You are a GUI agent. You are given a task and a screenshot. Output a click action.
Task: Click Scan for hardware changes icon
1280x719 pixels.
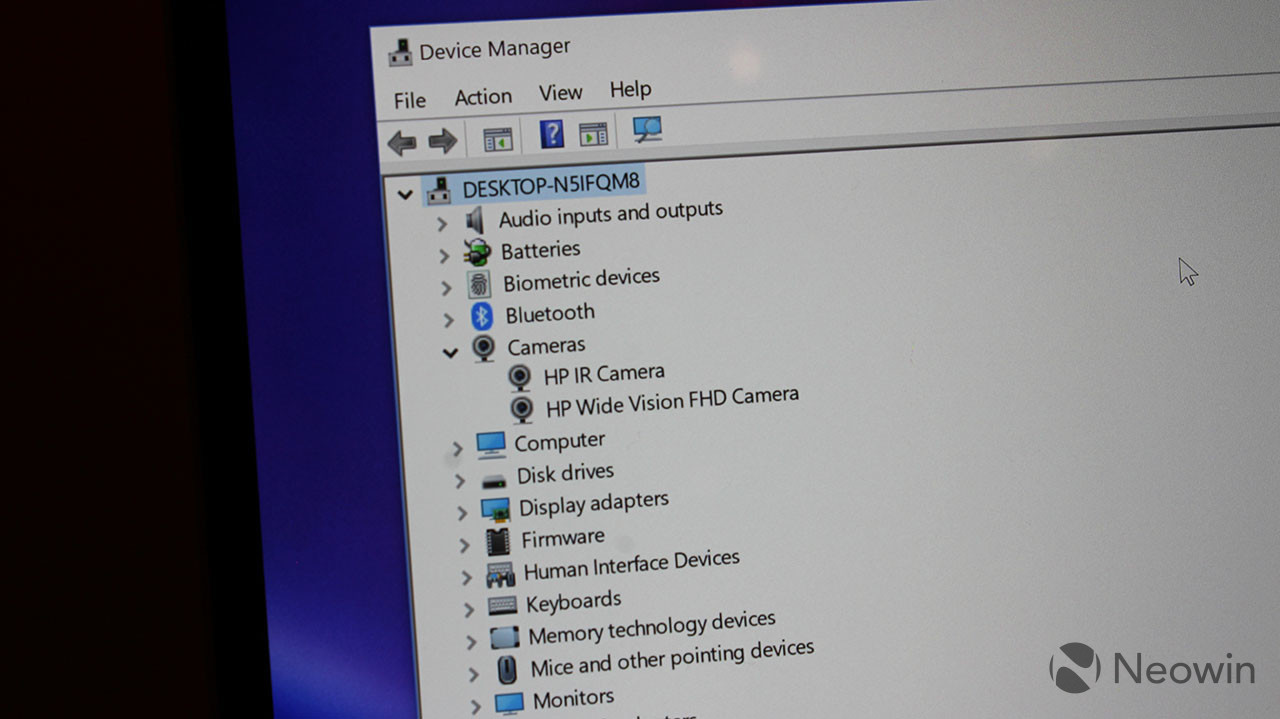(647, 129)
